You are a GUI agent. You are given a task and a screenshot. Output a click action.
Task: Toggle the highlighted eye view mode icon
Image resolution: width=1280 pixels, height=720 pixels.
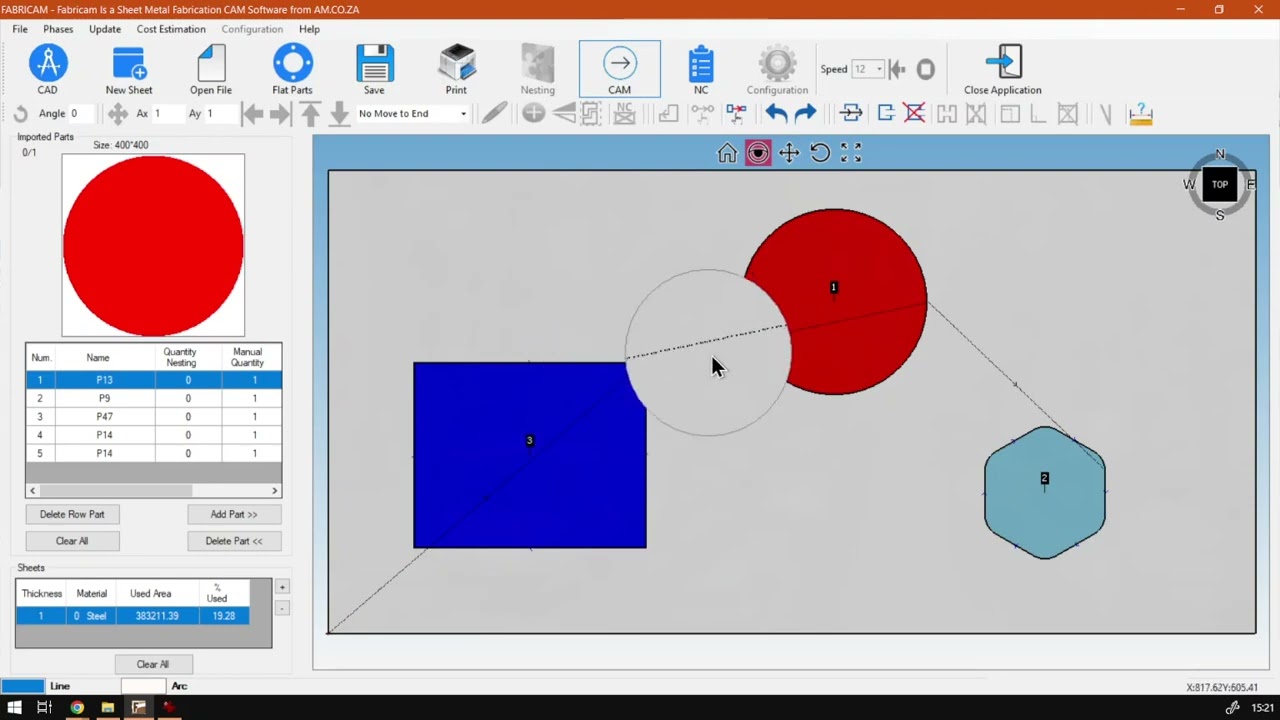(758, 153)
